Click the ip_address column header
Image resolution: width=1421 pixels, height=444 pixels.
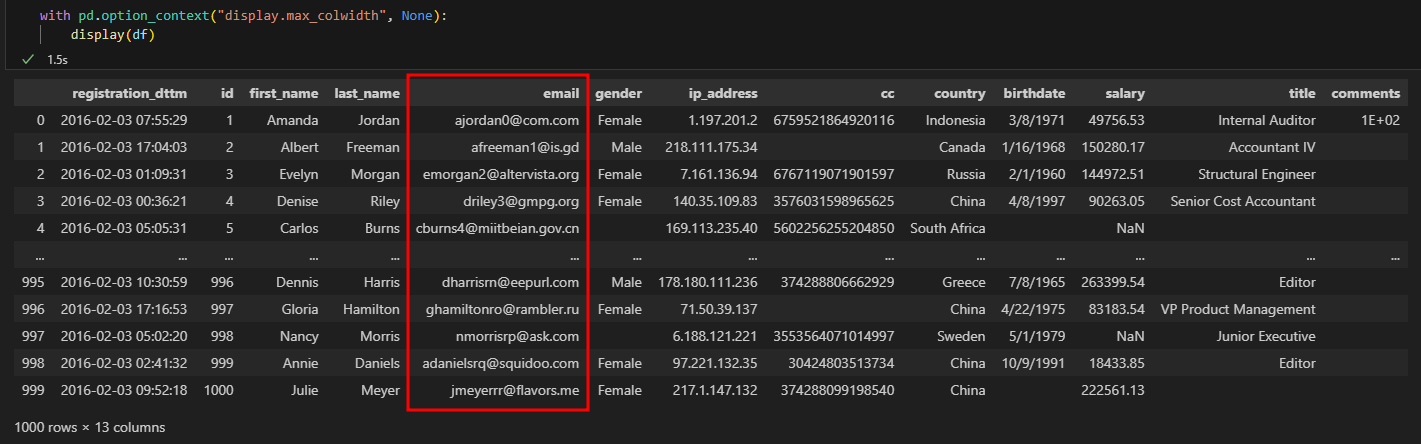pos(723,93)
